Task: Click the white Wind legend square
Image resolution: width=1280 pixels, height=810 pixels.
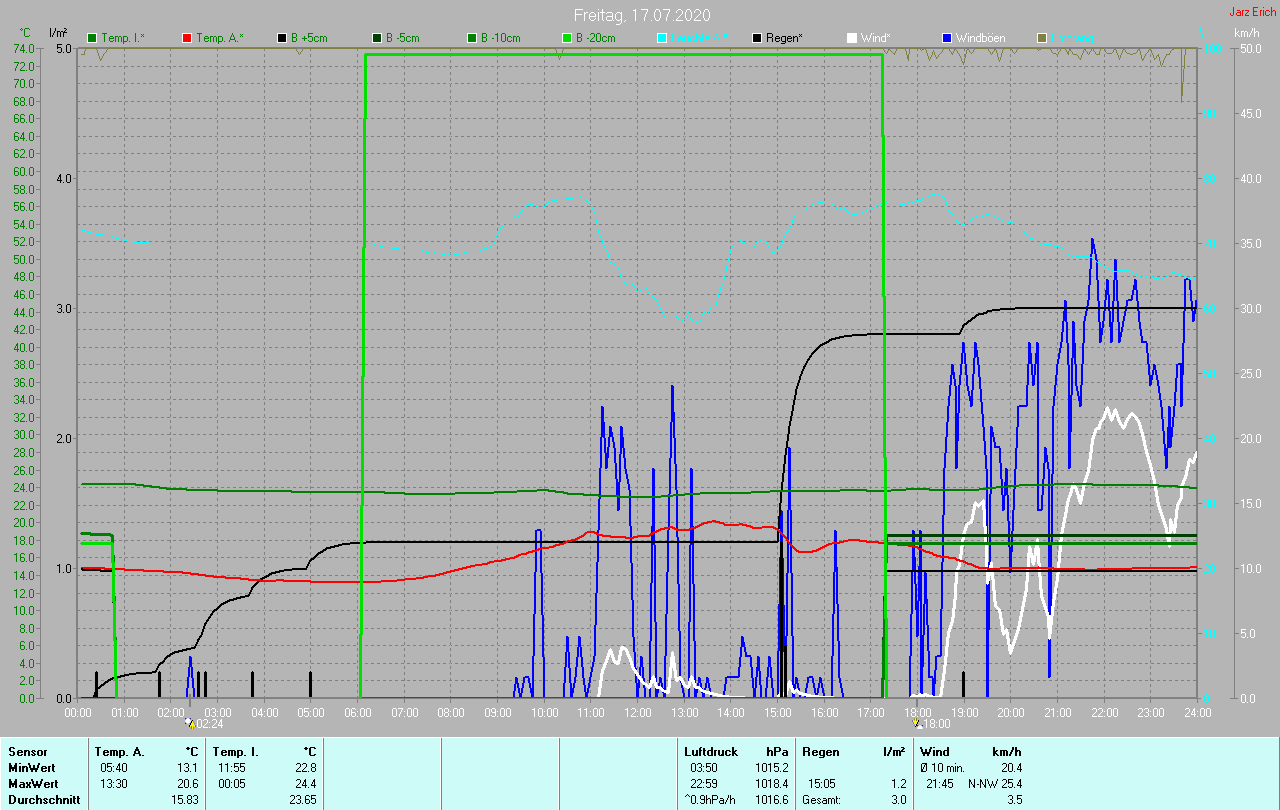Action: click(x=852, y=38)
